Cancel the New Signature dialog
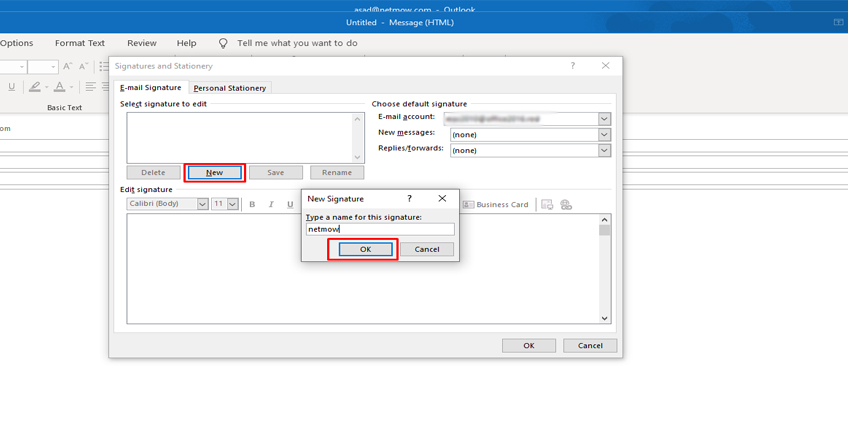 click(427, 249)
